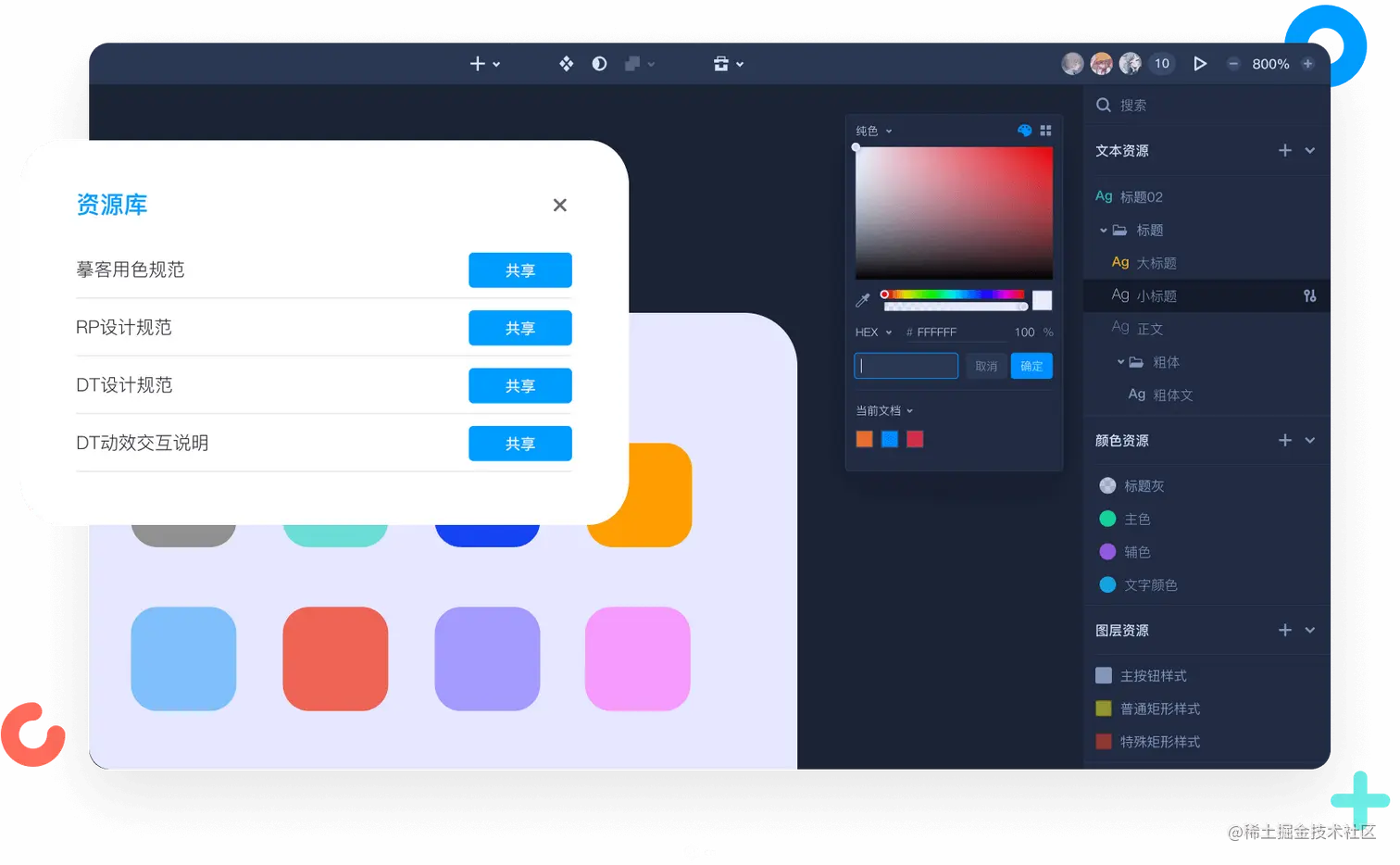Click the color name input box
This screenshot has width=1400, height=865.
(906, 366)
